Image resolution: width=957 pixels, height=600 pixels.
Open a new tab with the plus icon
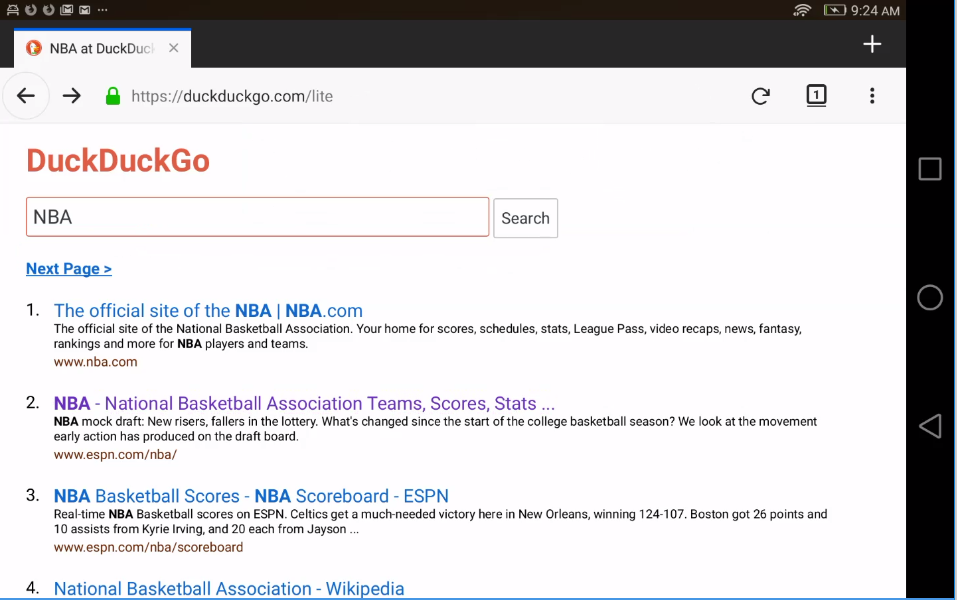[x=871, y=44]
